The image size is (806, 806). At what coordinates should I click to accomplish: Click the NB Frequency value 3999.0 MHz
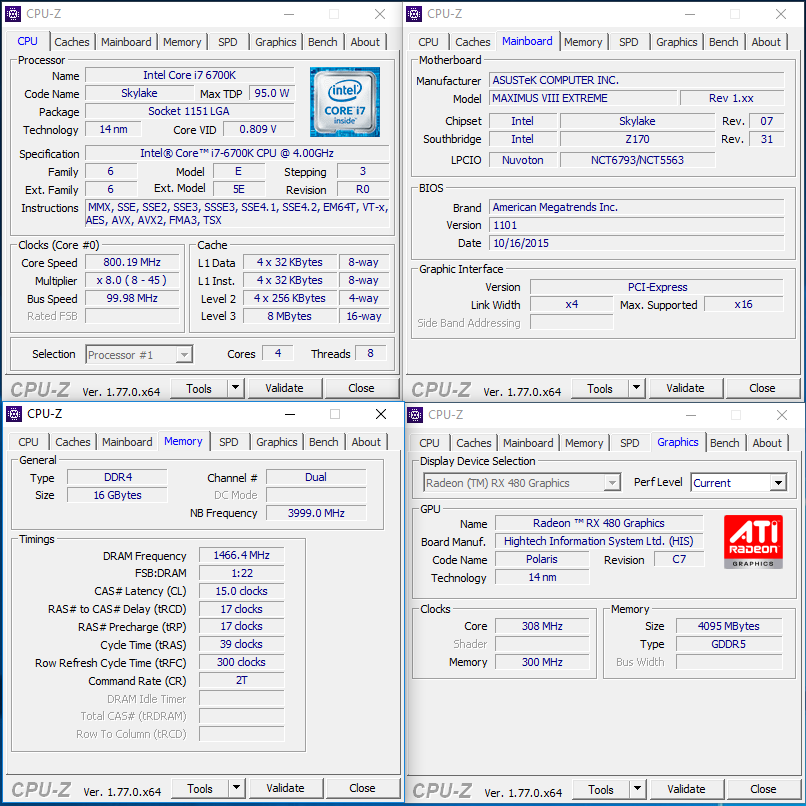pos(316,513)
